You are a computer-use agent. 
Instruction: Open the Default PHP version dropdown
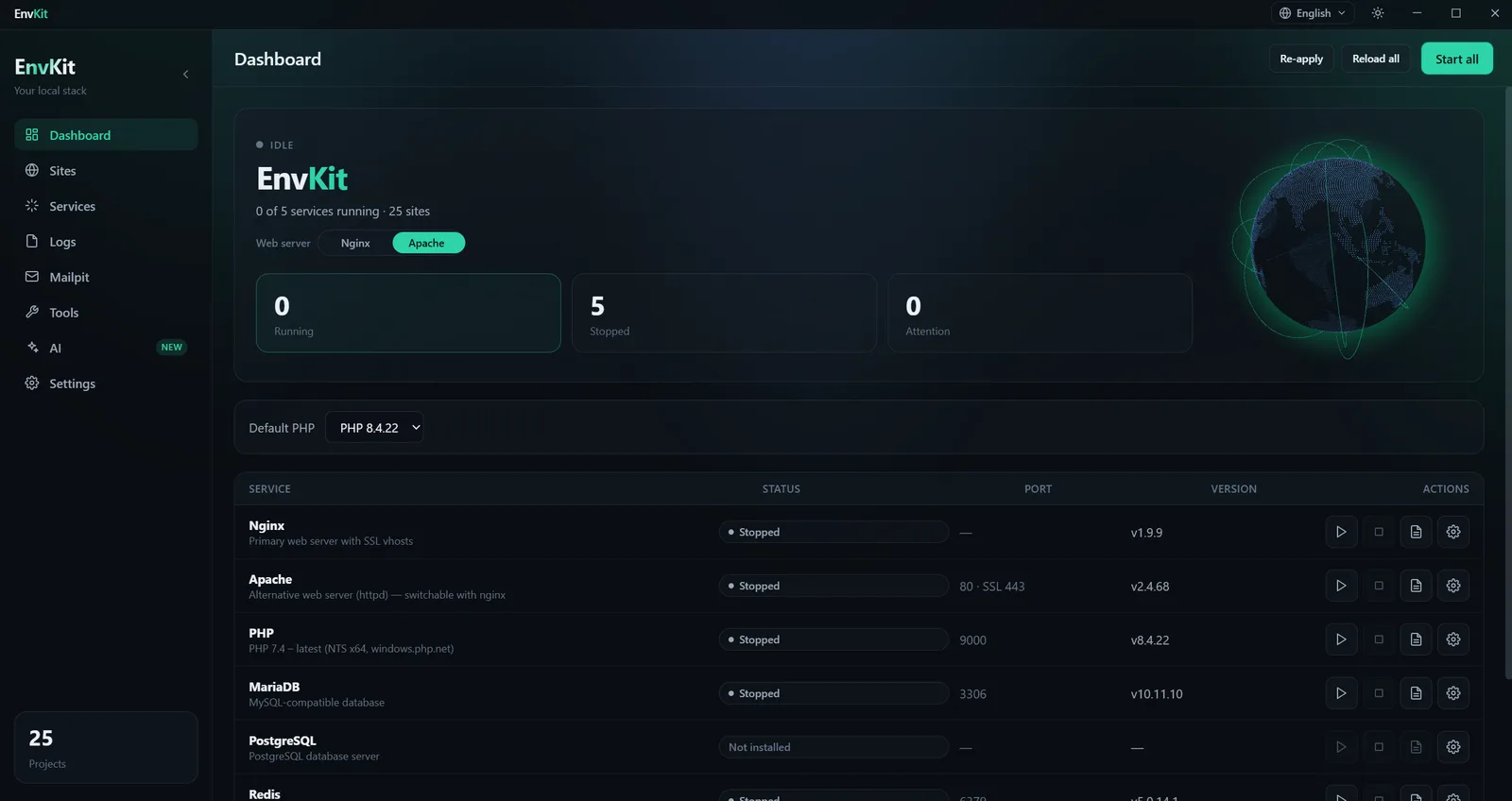click(x=374, y=428)
